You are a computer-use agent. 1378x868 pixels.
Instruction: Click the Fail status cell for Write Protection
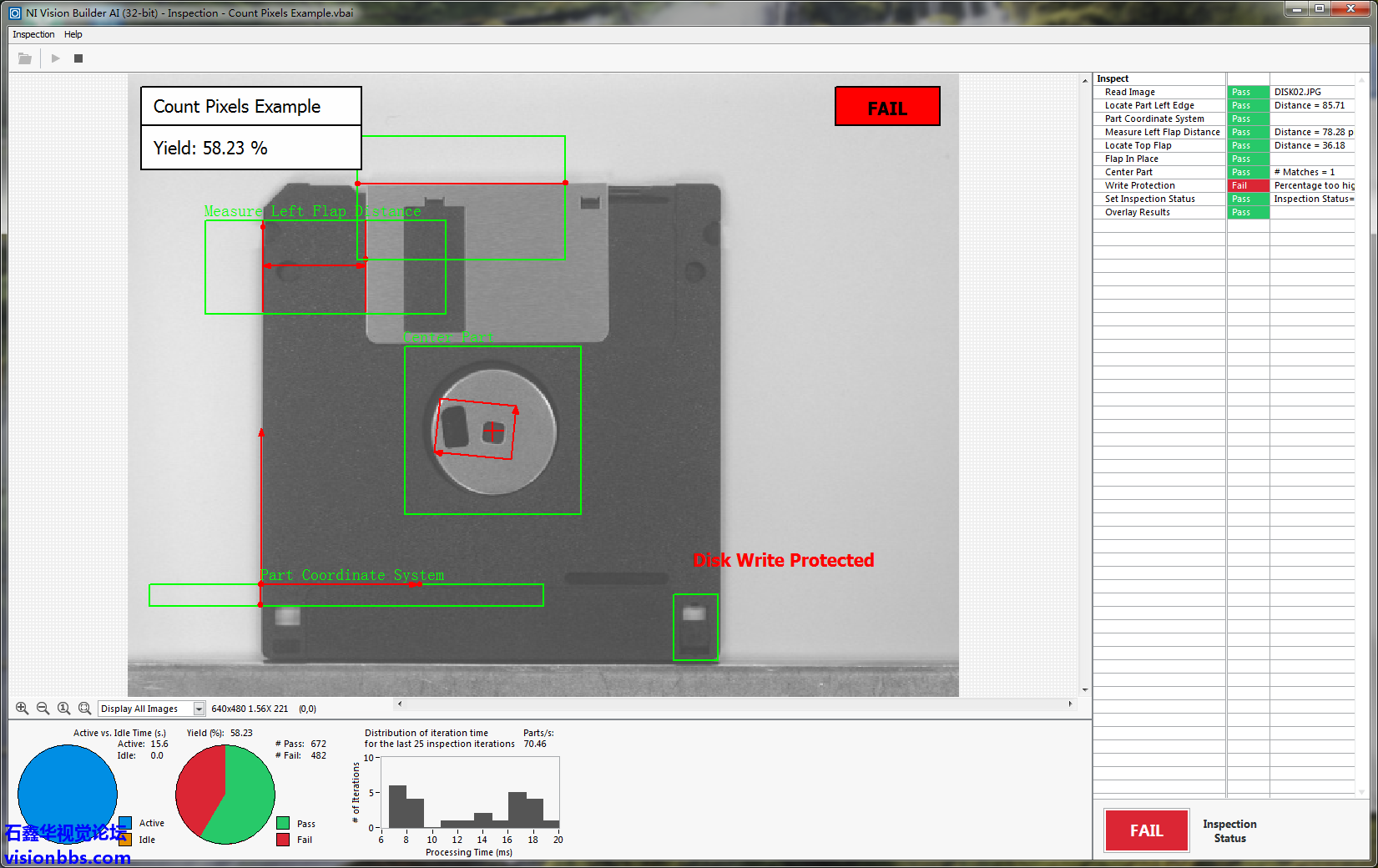1247,185
